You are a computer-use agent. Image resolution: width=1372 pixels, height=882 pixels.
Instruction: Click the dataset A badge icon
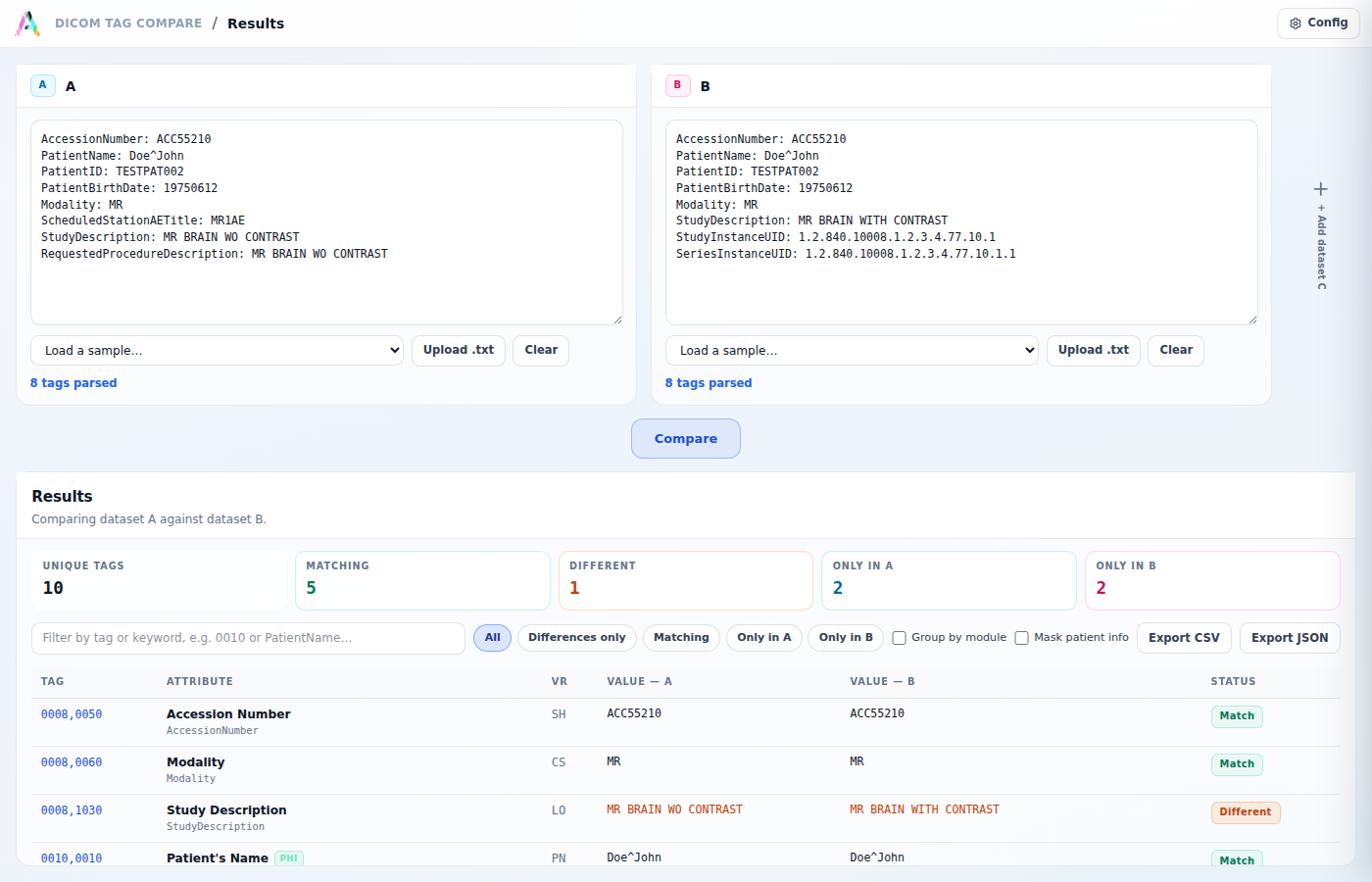point(42,85)
